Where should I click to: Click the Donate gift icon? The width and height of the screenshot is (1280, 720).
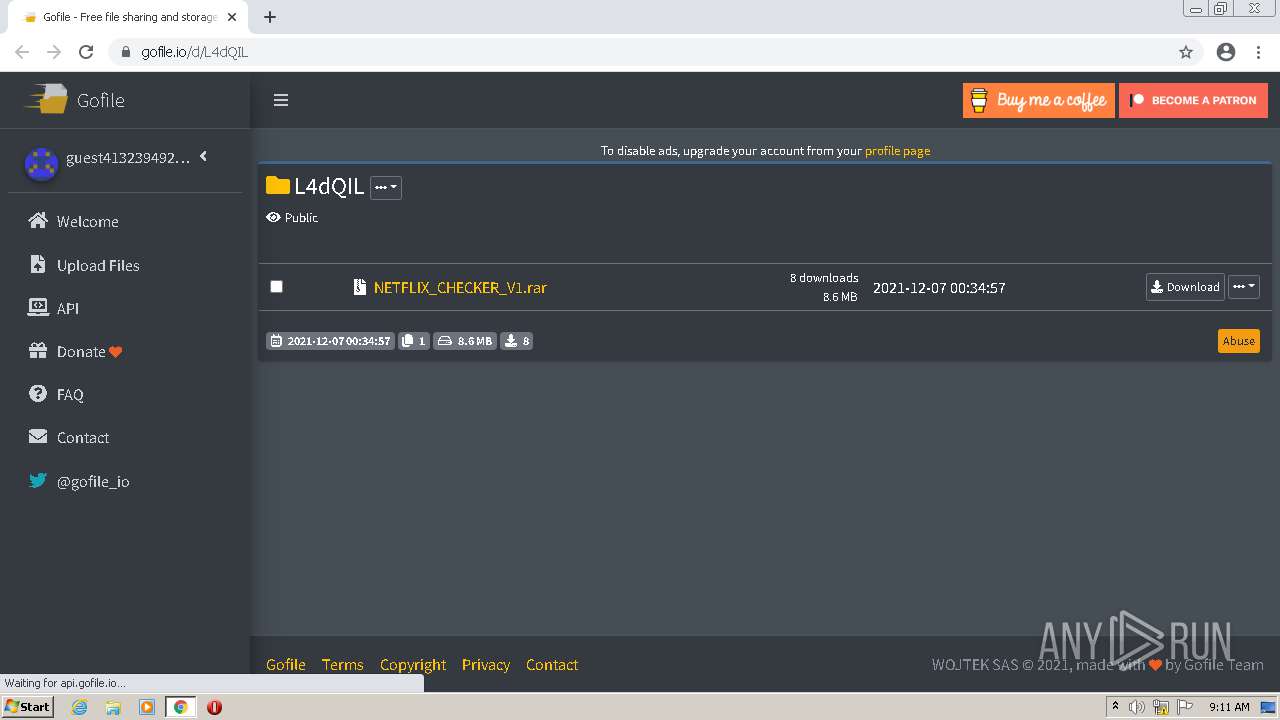(x=38, y=351)
